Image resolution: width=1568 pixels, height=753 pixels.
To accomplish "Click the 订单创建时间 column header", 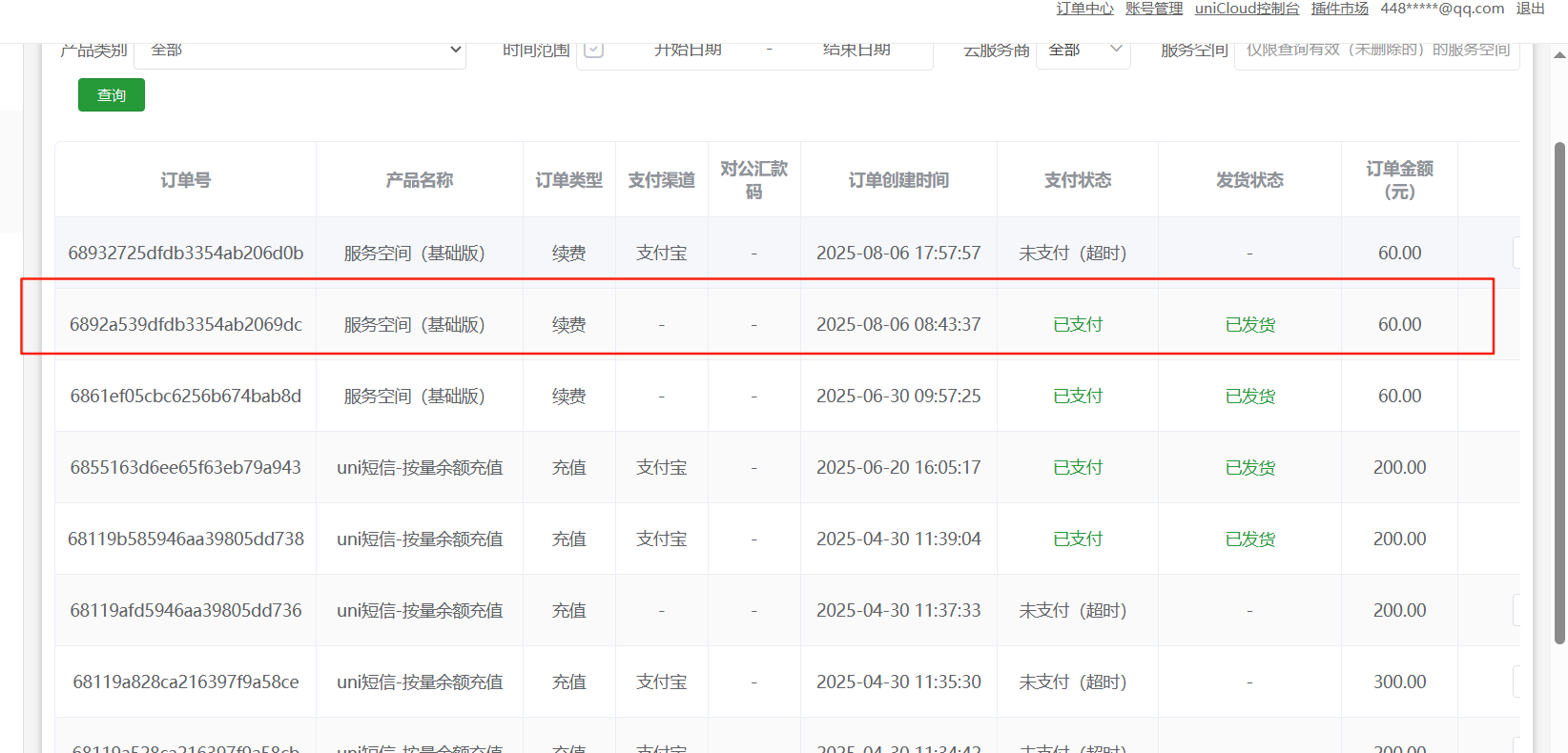I will (x=898, y=180).
